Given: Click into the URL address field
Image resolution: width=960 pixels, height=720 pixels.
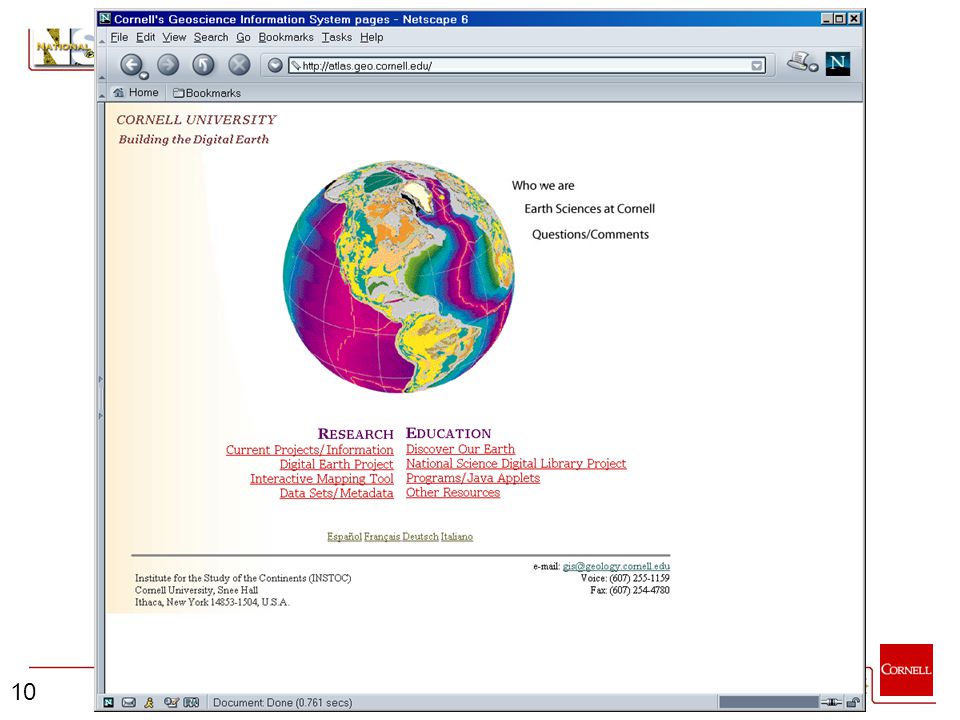Looking at the screenshot, I should [527, 66].
